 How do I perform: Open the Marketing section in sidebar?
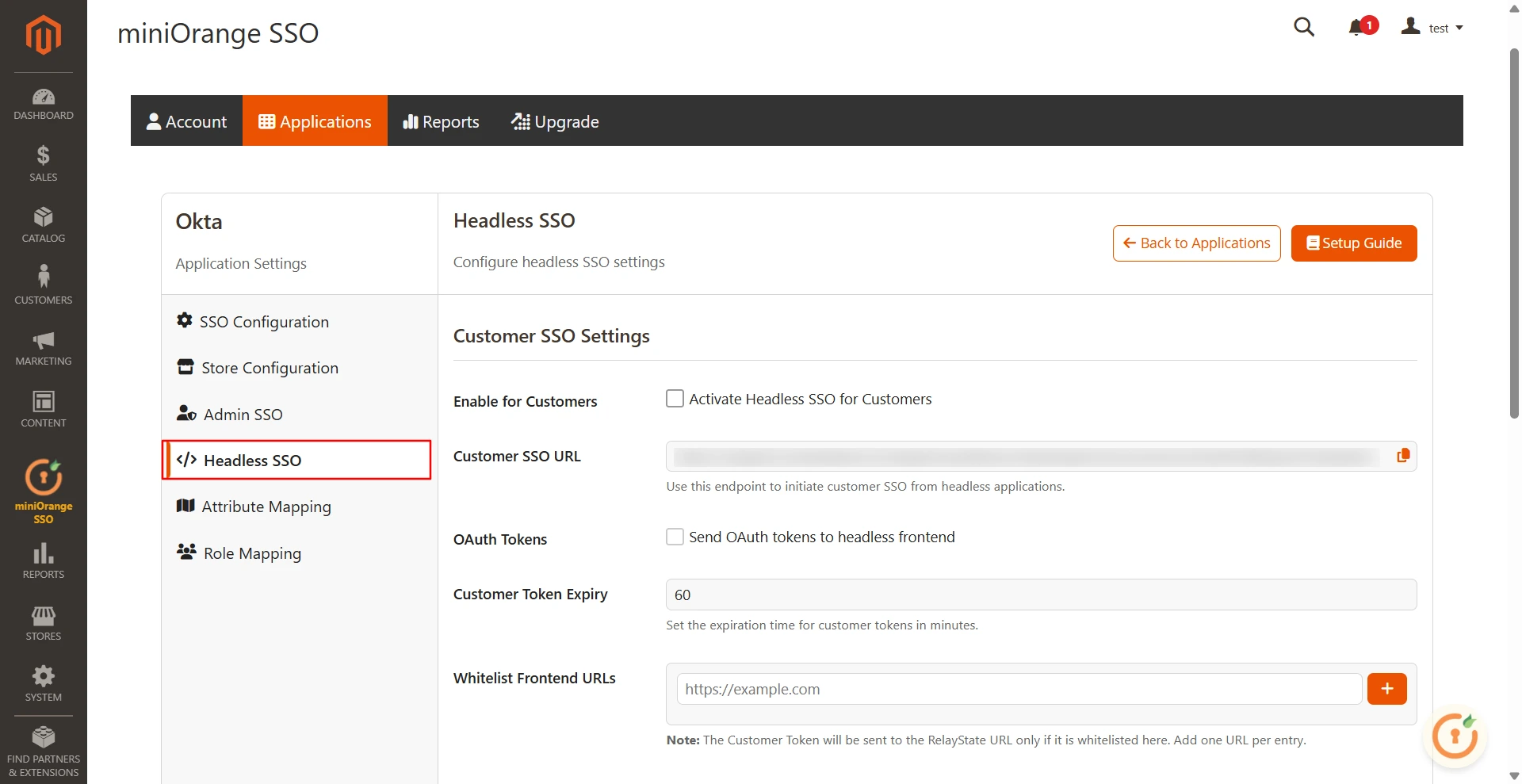[x=43, y=347]
